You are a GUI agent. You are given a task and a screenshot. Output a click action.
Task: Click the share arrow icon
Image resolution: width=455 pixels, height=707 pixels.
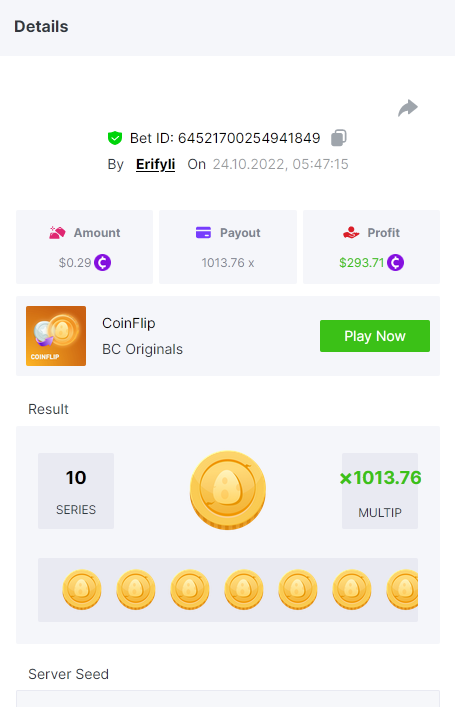[x=408, y=108]
